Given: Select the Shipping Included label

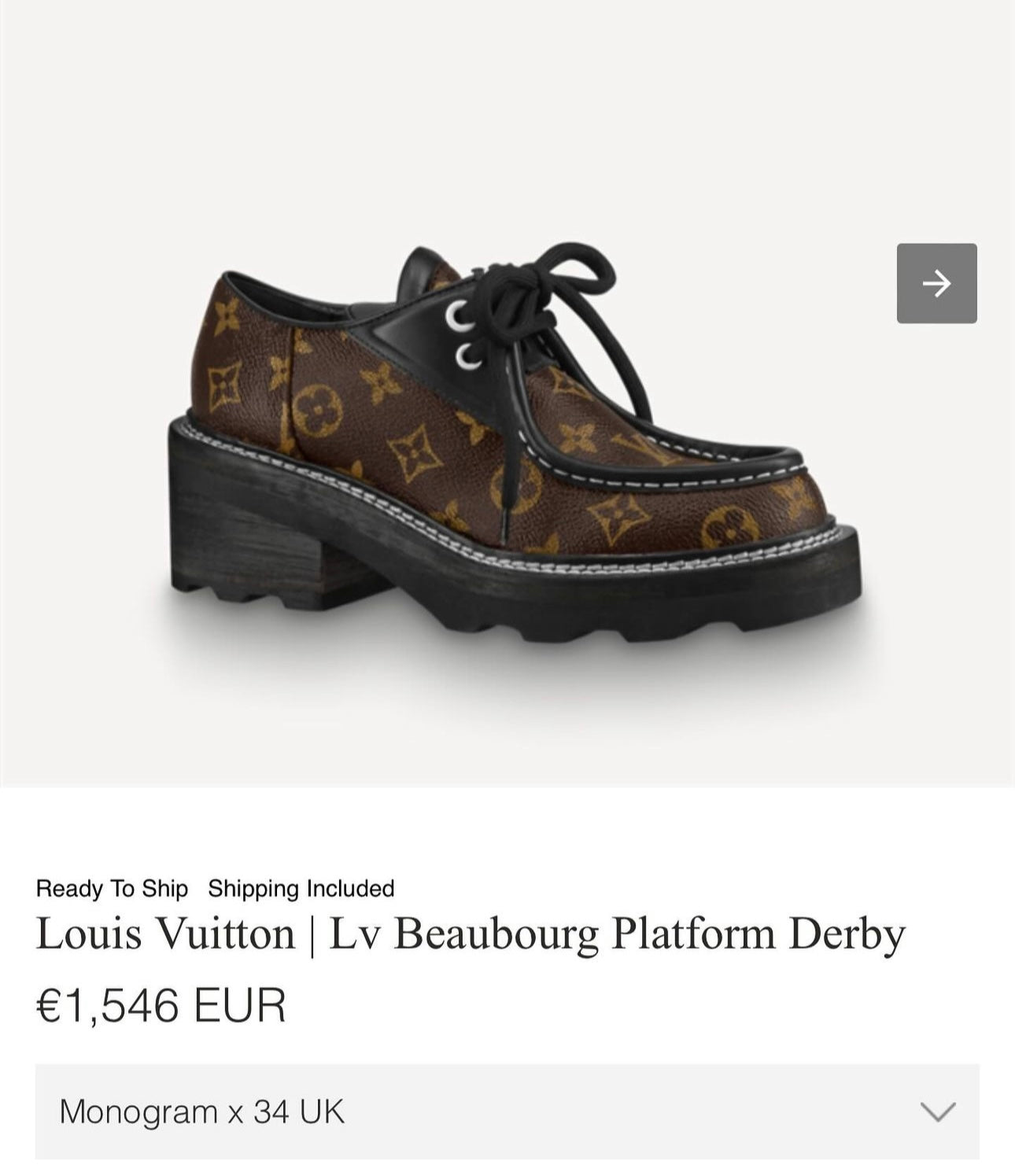Looking at the screenshot, I should click(301, 889).
